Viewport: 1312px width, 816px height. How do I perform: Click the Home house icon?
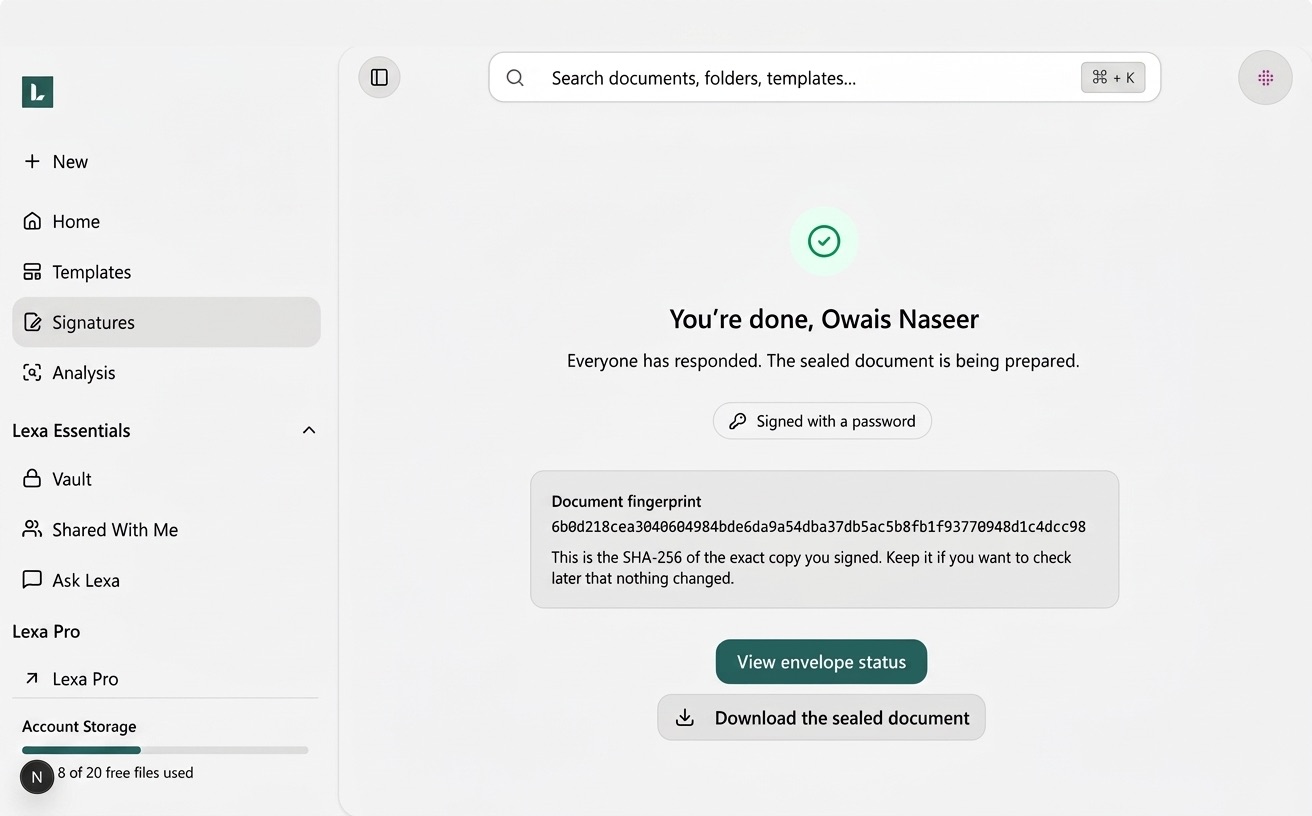coord(32,221)
